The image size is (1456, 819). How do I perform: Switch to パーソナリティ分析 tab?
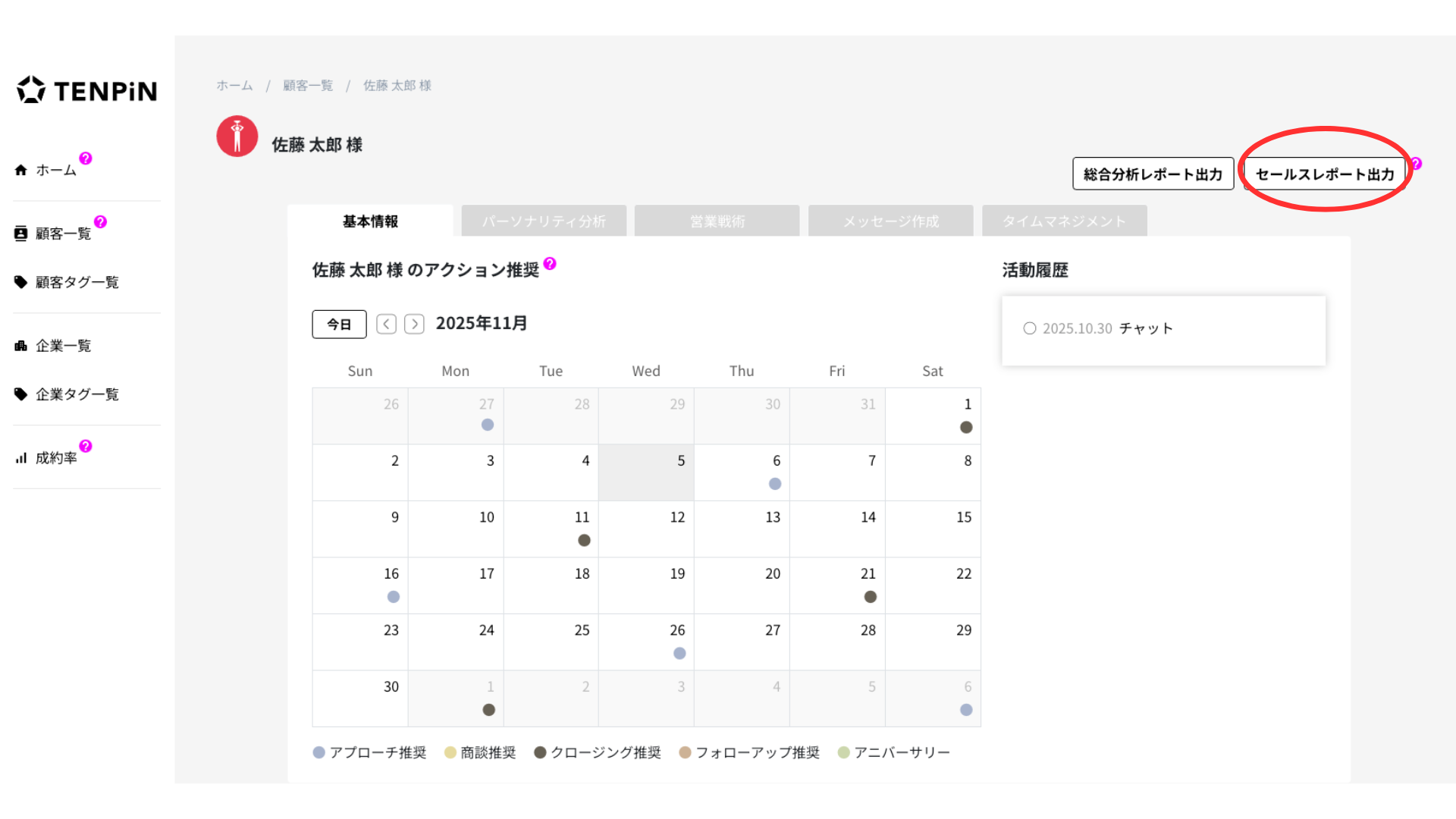544,221
